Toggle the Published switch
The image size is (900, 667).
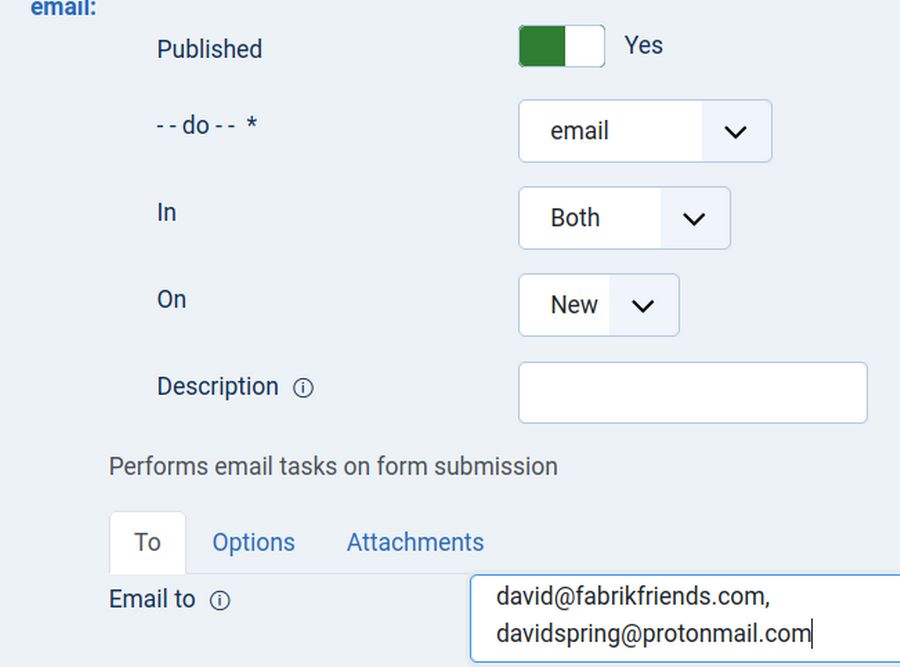click(561, 47)
